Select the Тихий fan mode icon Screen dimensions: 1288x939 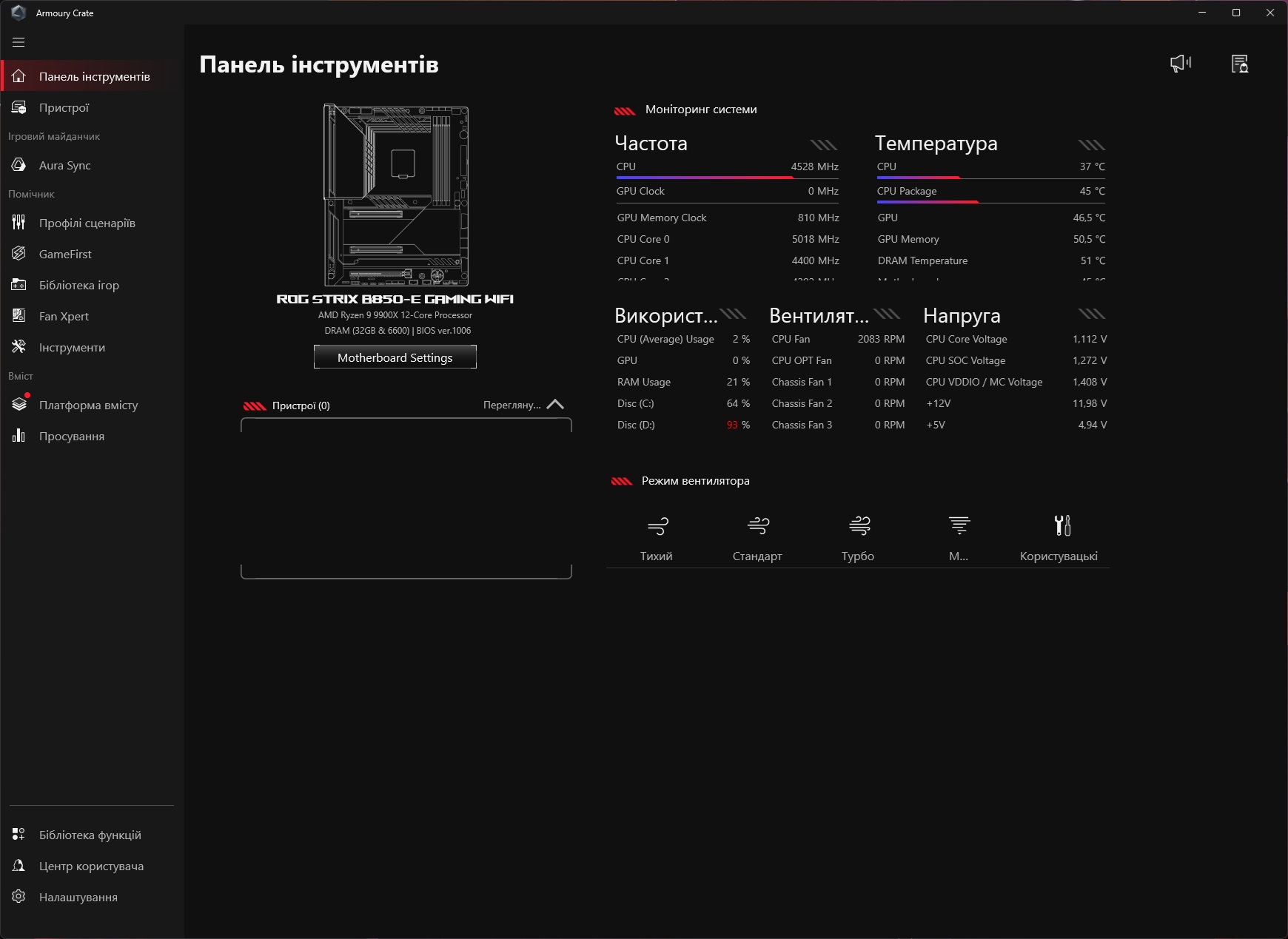click(x=657, y=526)
